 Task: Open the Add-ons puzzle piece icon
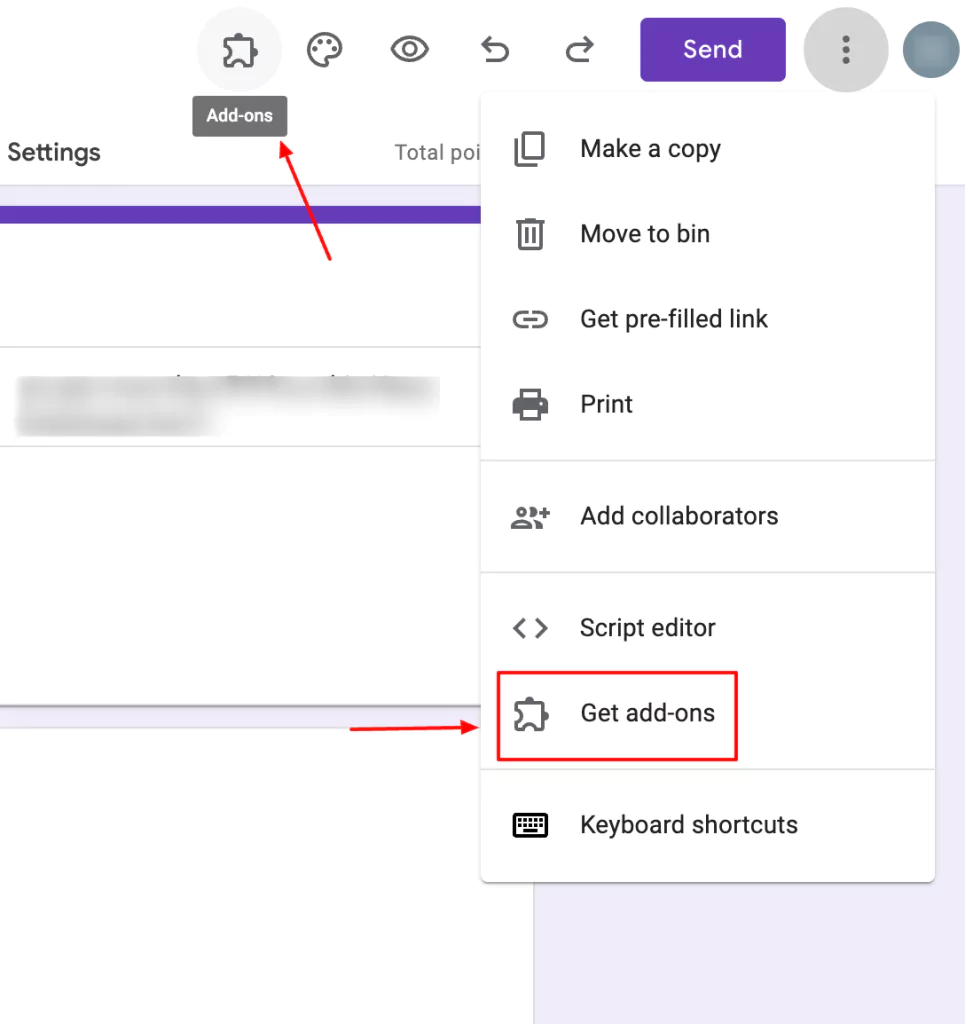coord(239,49)
